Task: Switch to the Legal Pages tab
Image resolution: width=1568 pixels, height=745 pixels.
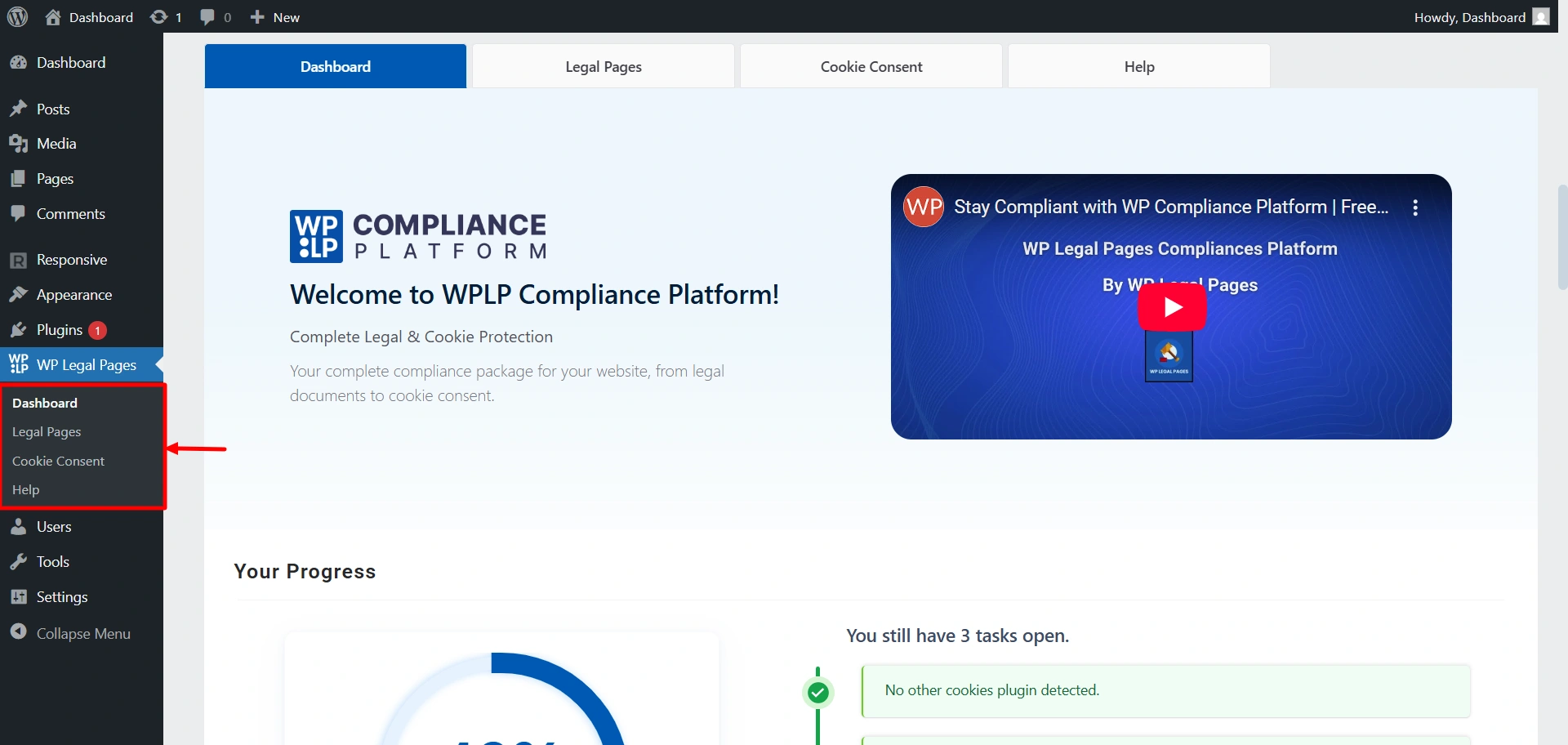Action: (x=604, y=67)
